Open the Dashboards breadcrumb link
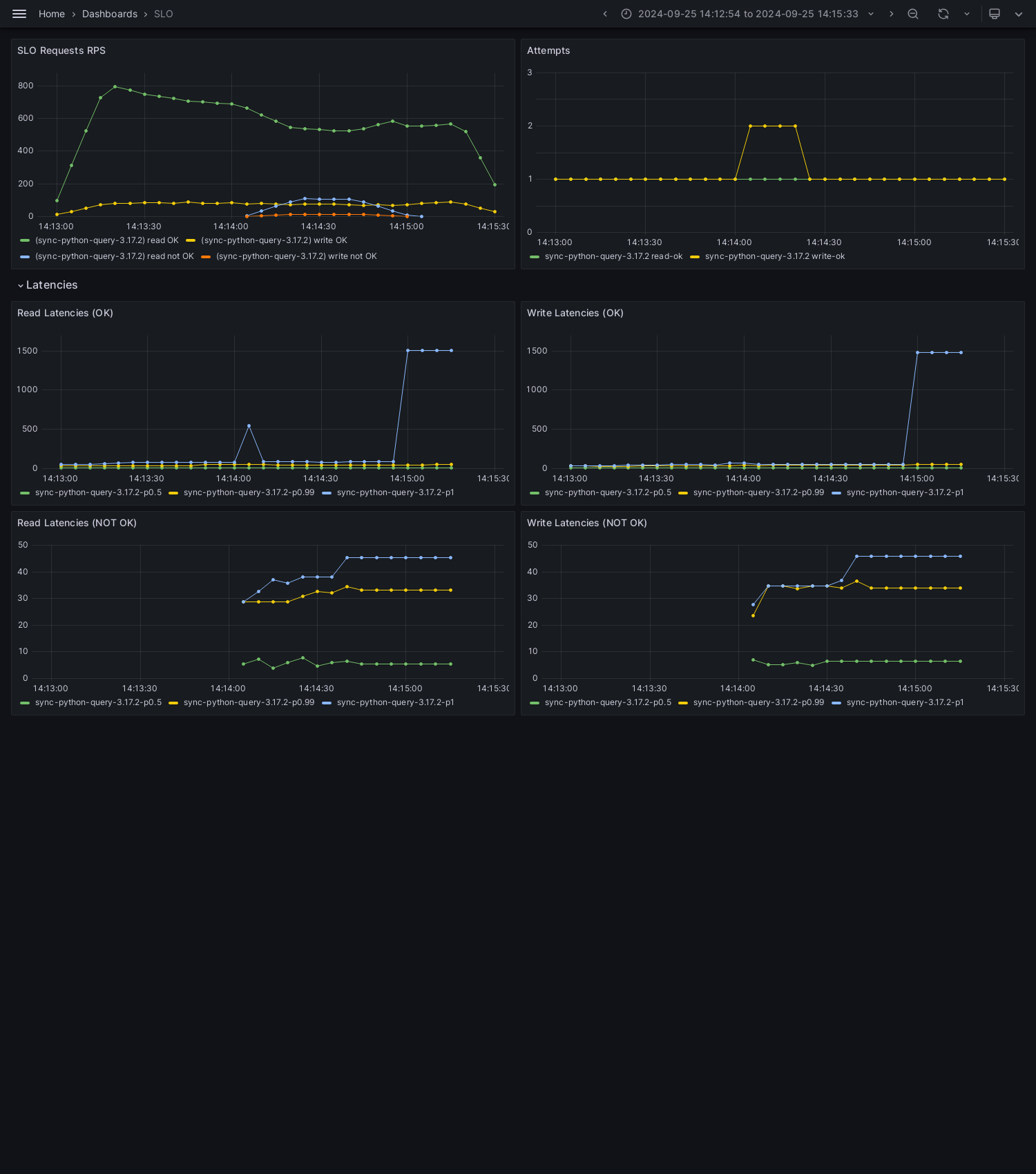The width and height of the screenshot is (1036, 1174). [110, 14]
